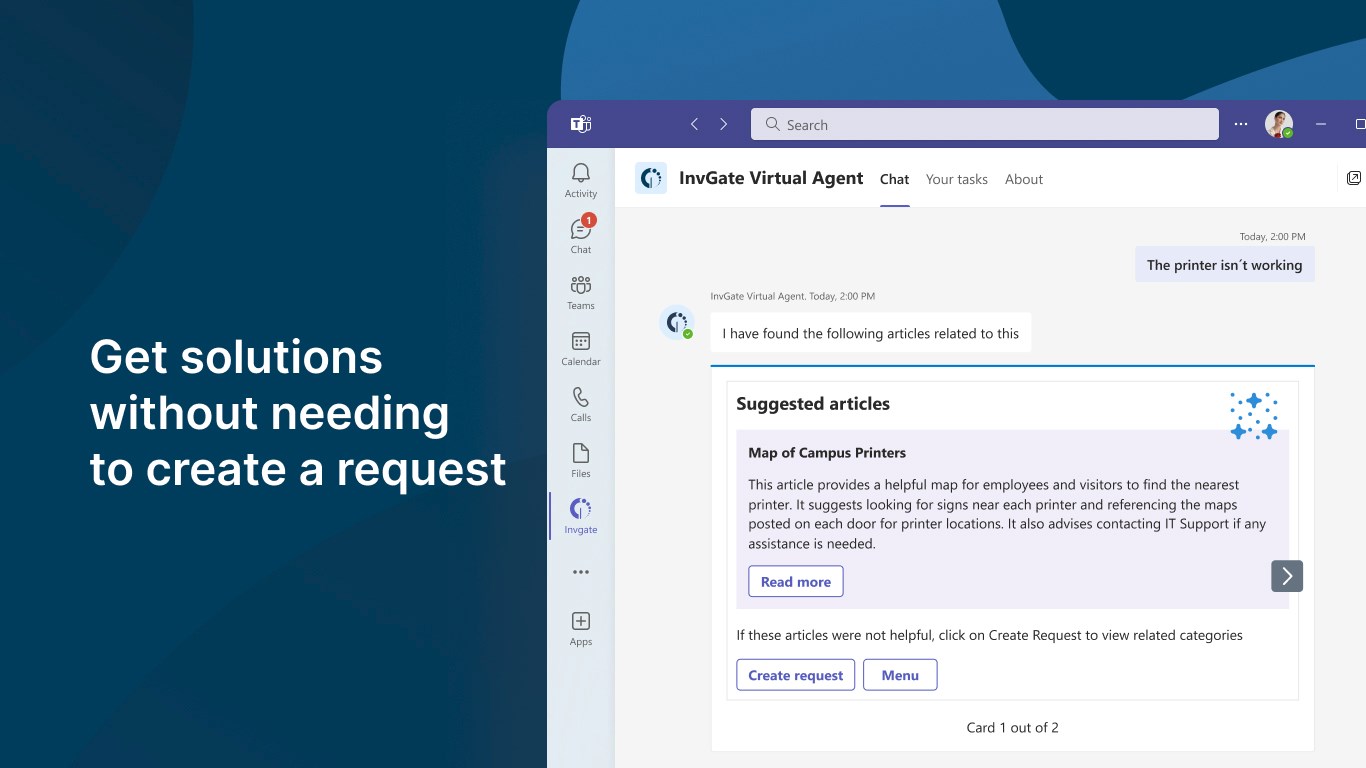Open the Teams section in sidebar
Image resolution: width=1366 pixels, height=768 pixels.
click(581, 293)
